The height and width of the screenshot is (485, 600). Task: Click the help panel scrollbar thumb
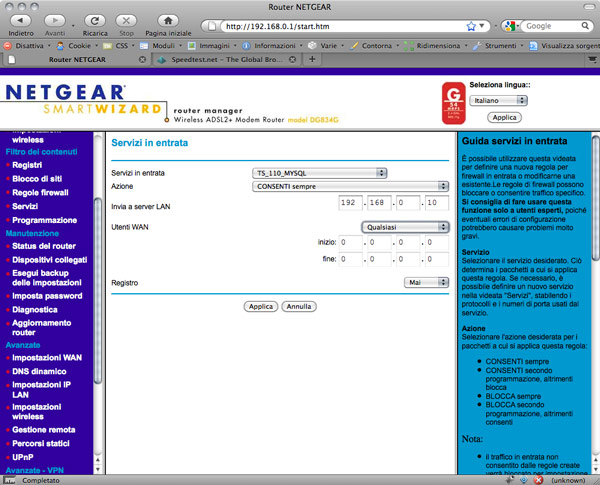[x=595, y=198]
